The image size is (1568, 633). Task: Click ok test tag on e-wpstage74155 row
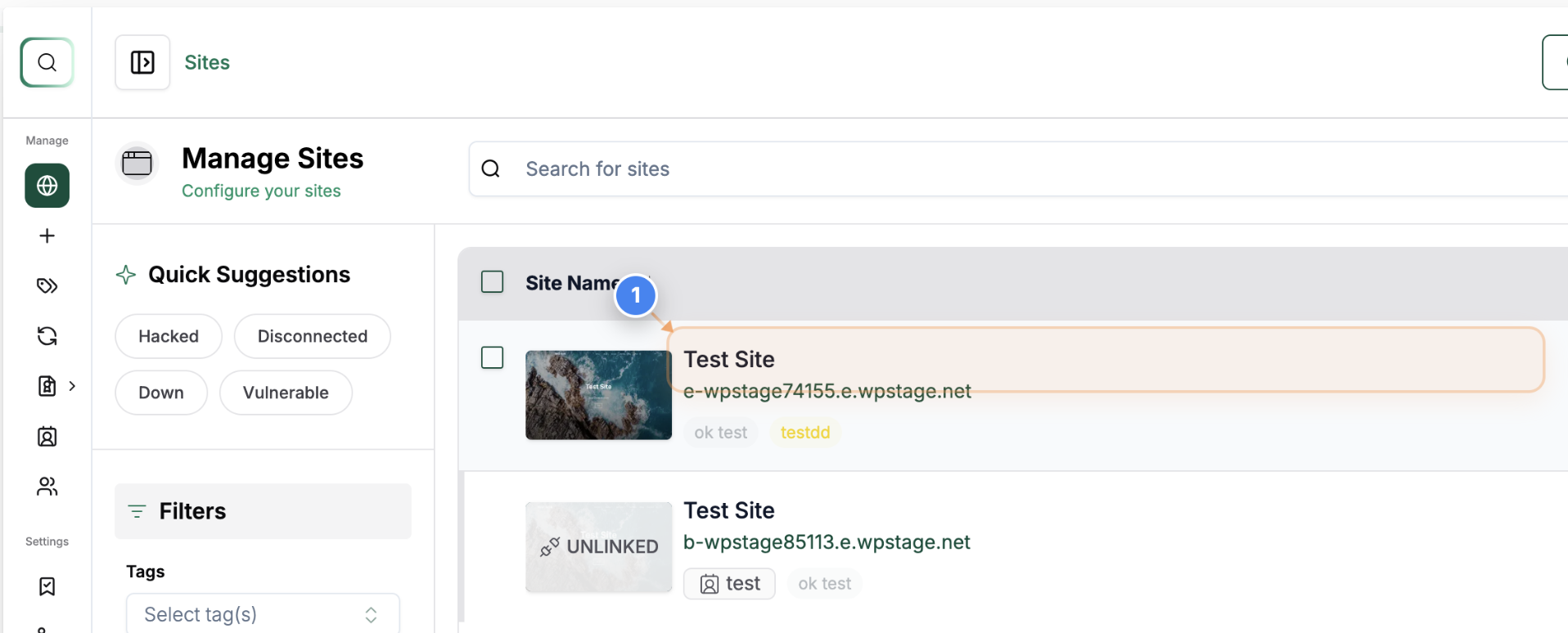pos(721,433)
